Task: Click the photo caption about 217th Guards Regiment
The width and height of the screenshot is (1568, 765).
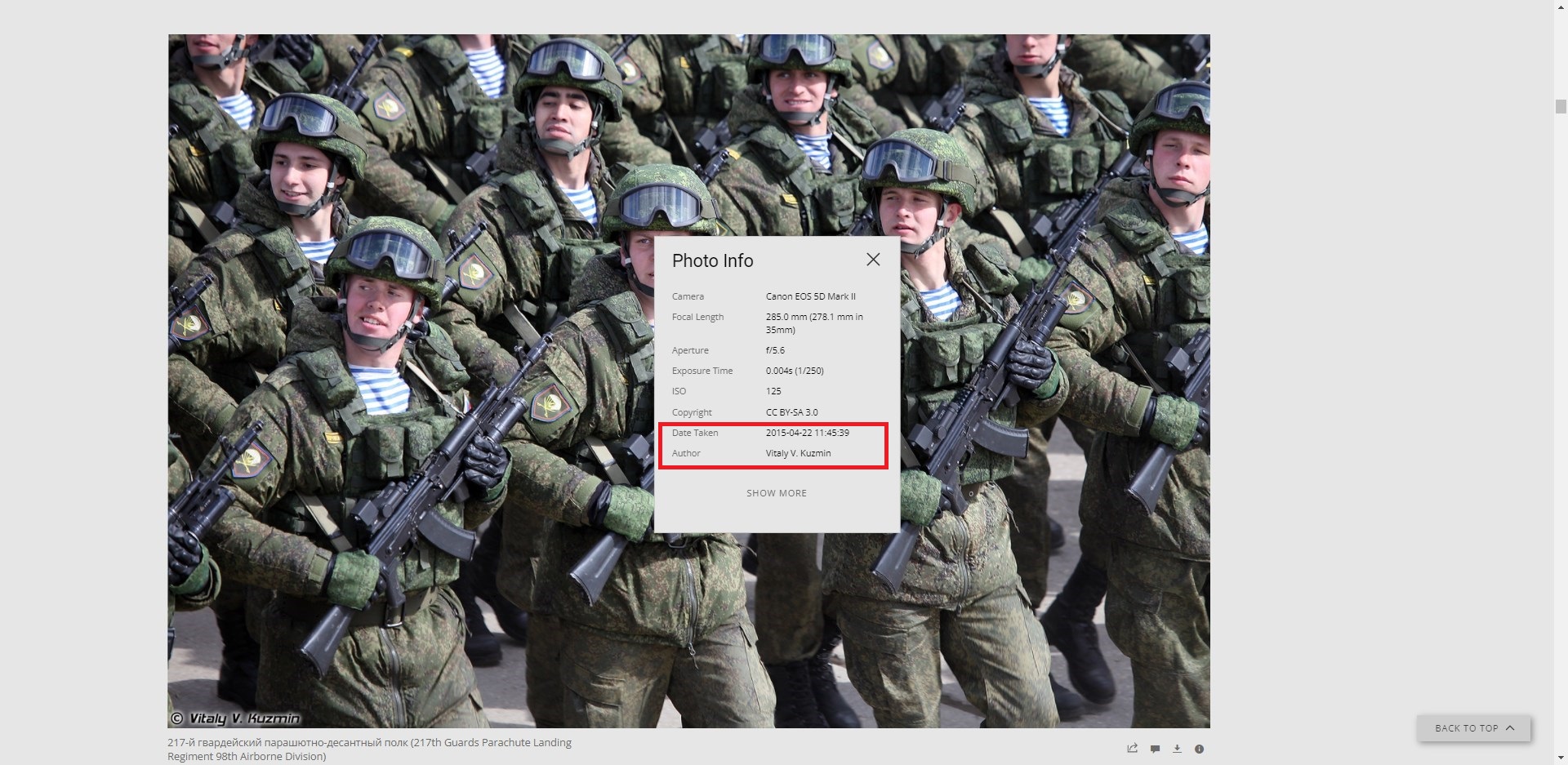Action: 369,749
